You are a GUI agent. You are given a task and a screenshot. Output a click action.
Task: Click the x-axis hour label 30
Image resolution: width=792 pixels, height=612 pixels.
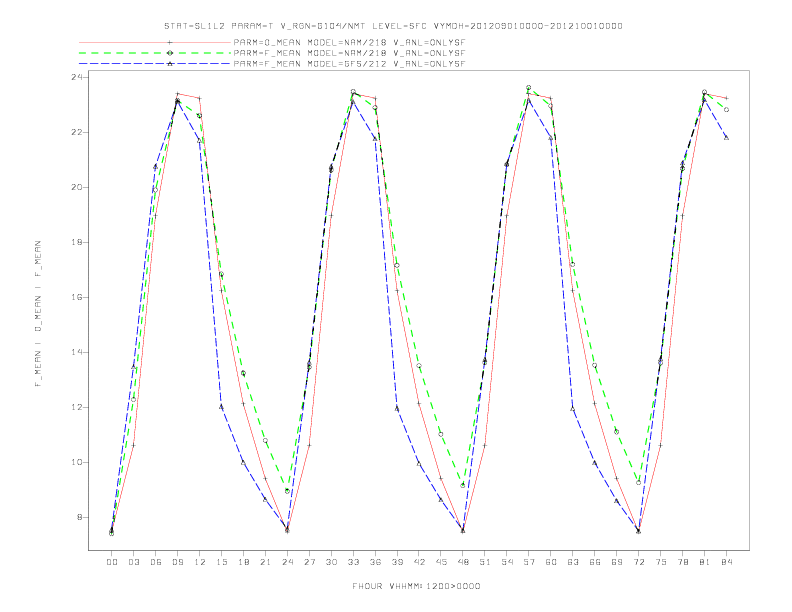click(331, 562)
